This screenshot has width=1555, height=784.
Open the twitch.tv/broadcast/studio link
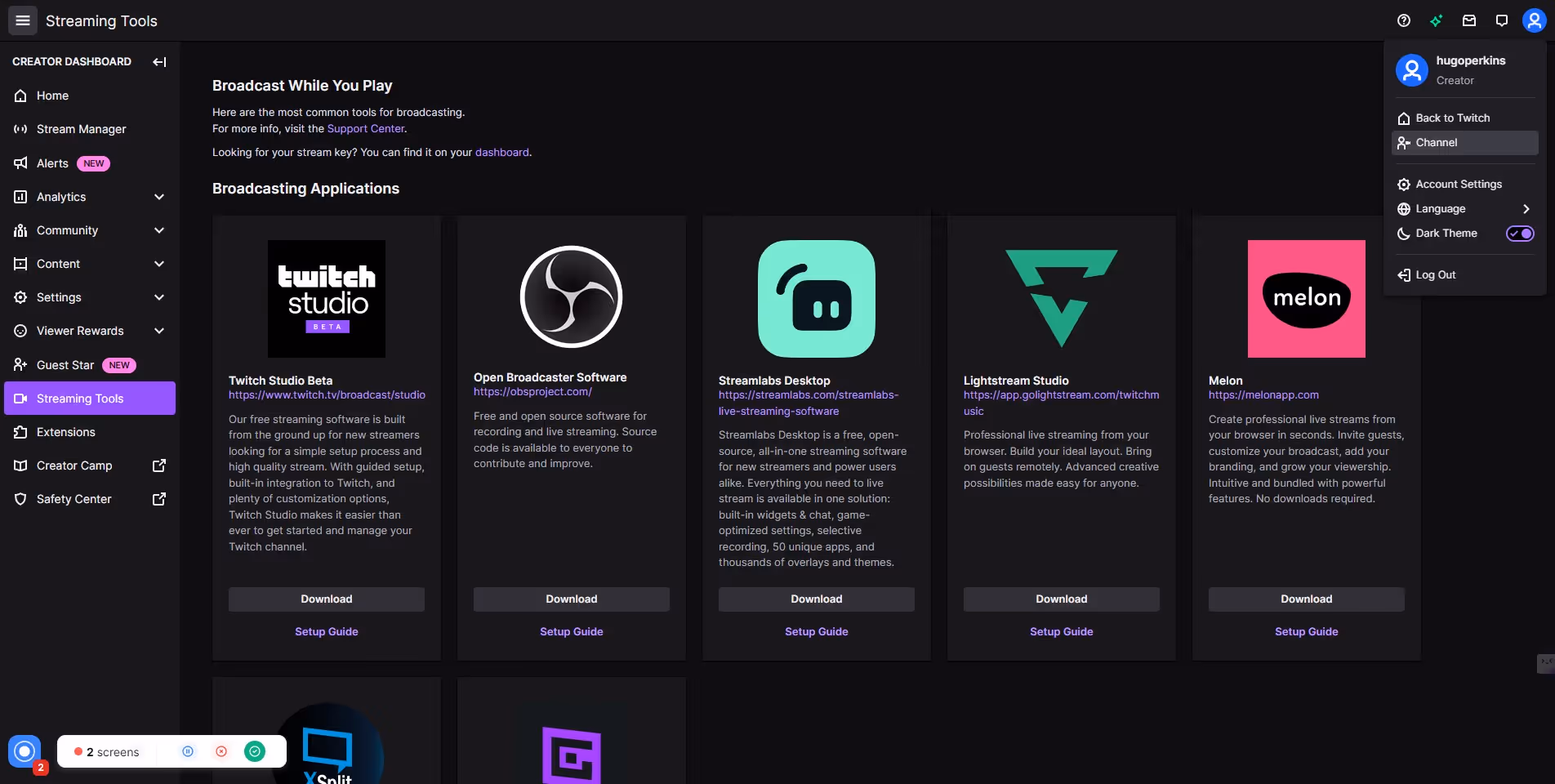pos(327,395)
